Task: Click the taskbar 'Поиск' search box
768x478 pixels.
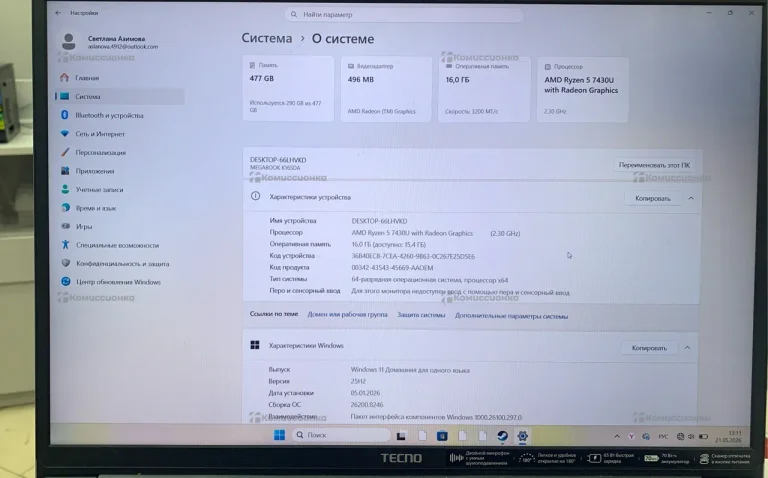Action: tap(341, 435)
